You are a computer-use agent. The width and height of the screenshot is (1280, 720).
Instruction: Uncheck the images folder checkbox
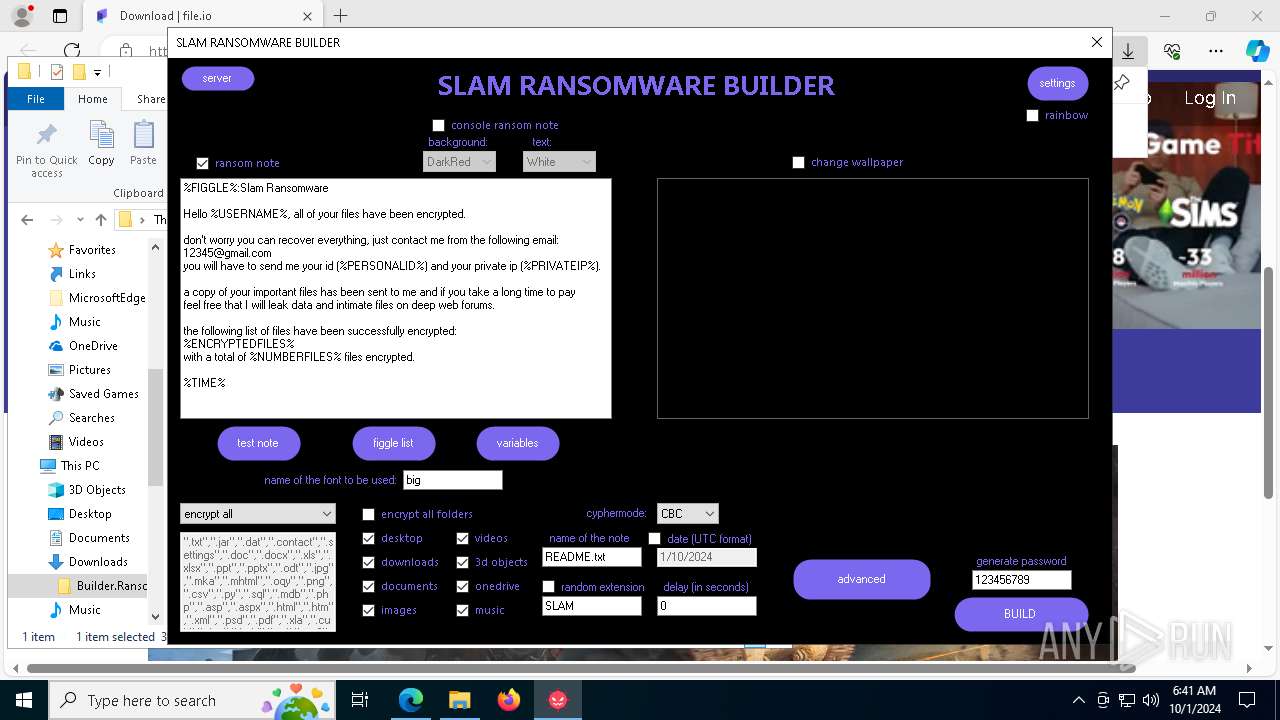coord(368,611)
